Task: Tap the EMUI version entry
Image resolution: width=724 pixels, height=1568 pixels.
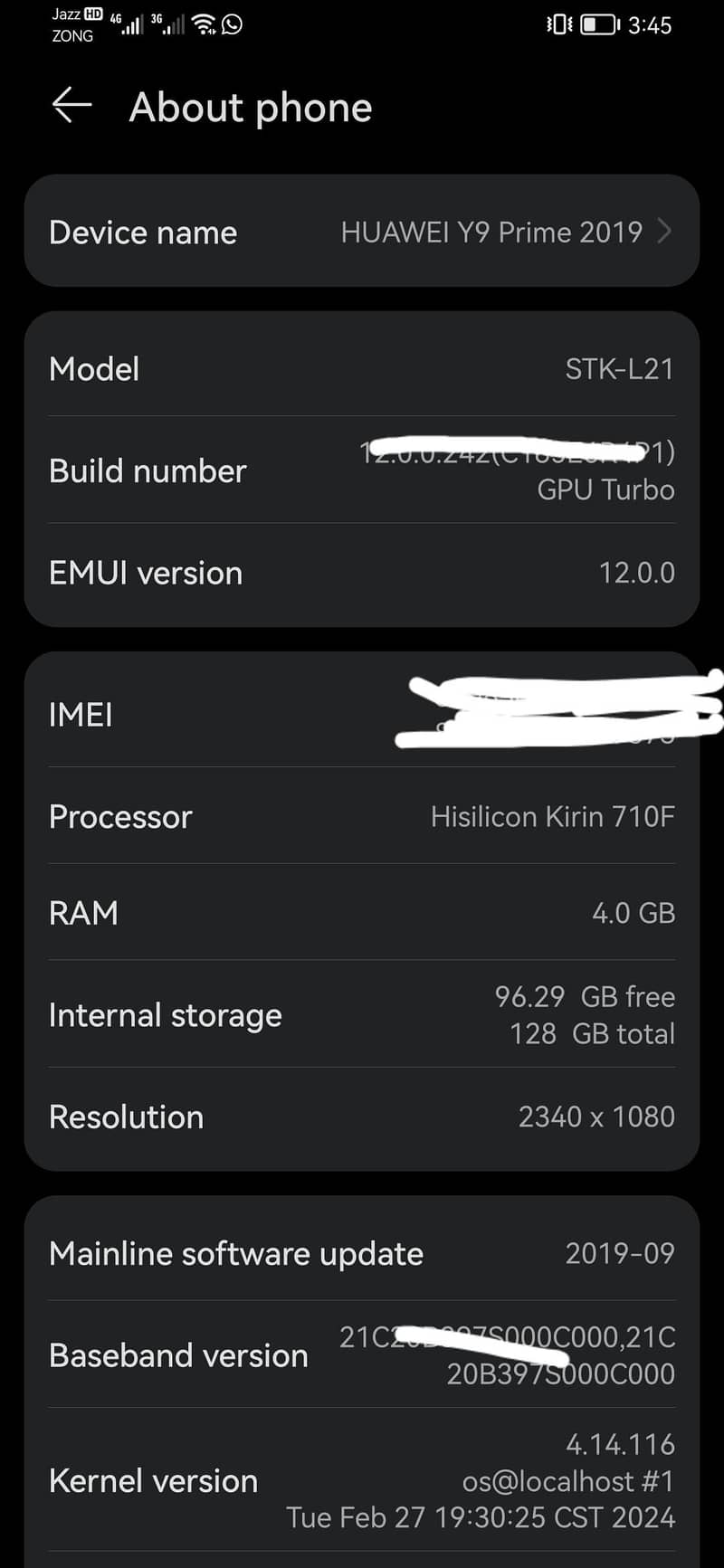Action: (362, 573)
